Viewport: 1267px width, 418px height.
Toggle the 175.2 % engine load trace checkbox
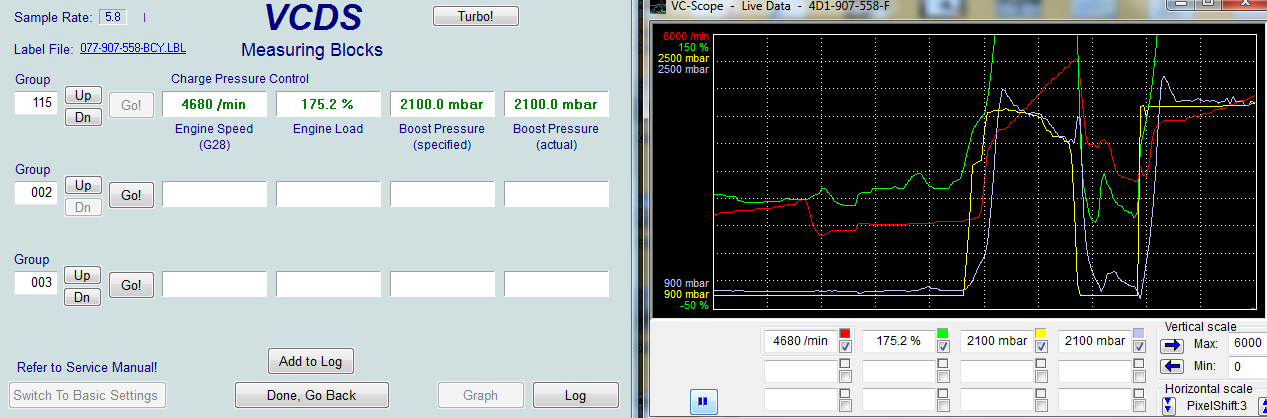pos(942,347)
